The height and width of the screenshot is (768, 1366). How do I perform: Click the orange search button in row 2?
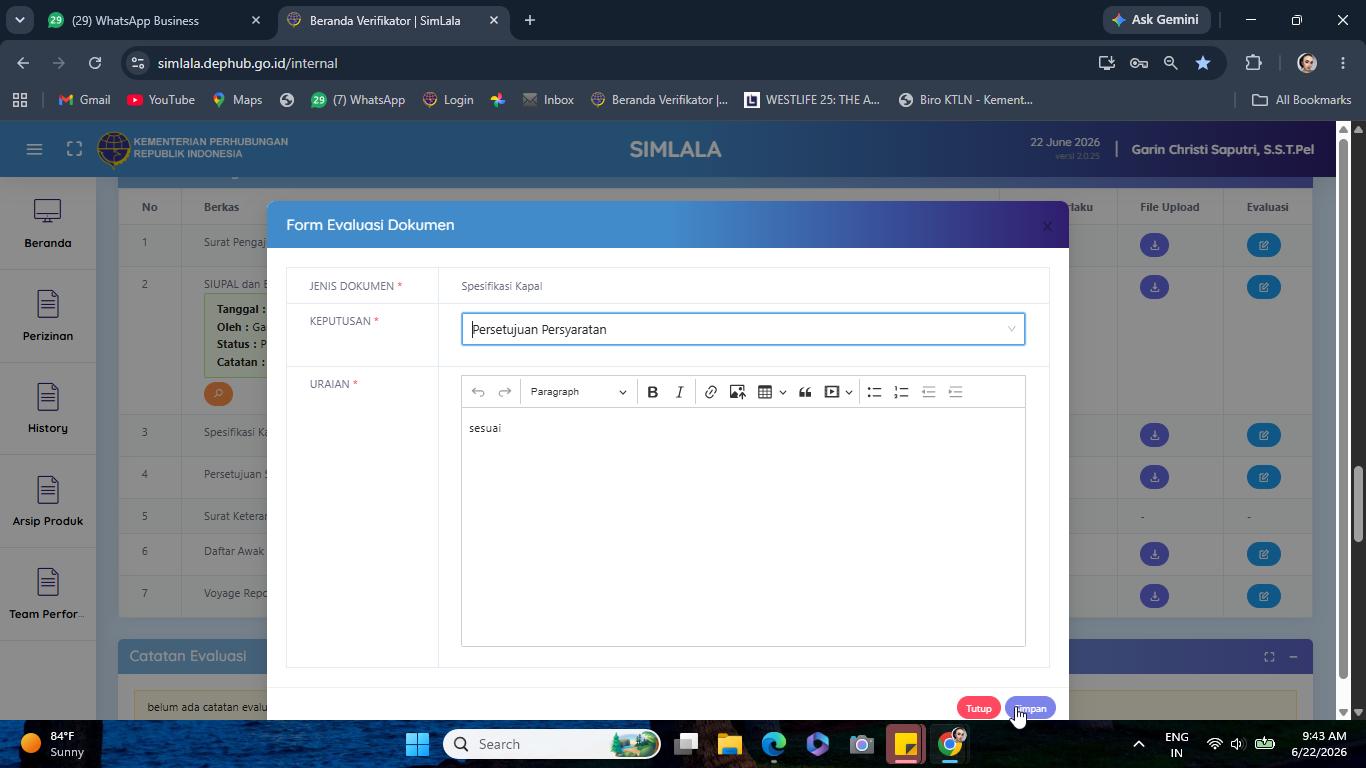[218, 394]
